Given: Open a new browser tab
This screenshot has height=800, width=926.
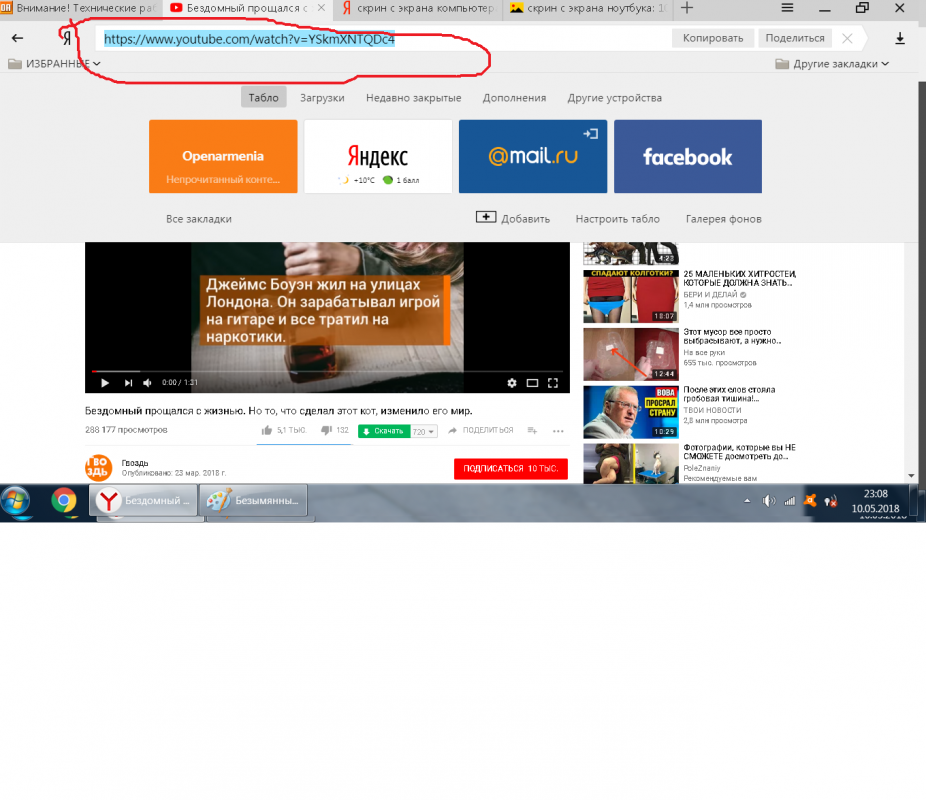Looking at the screenshot, I should (x=687, y=8).
